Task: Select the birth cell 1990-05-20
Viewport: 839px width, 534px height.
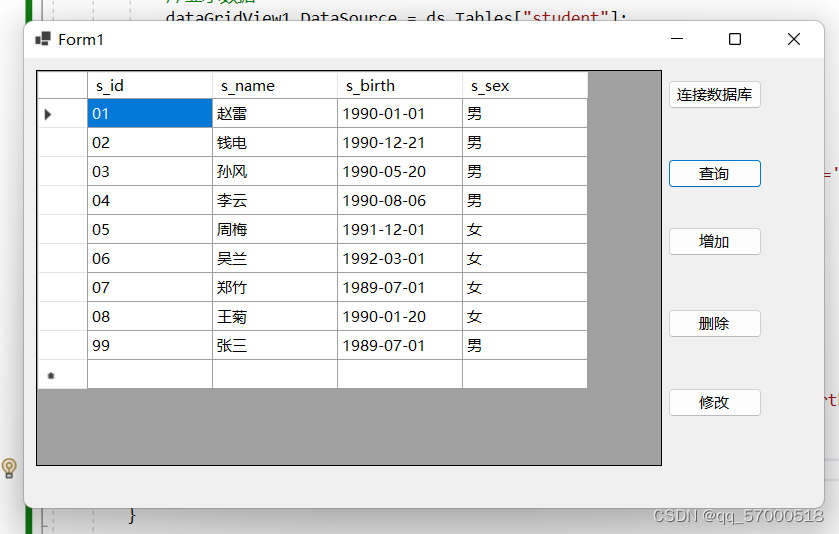Action: 400,171
